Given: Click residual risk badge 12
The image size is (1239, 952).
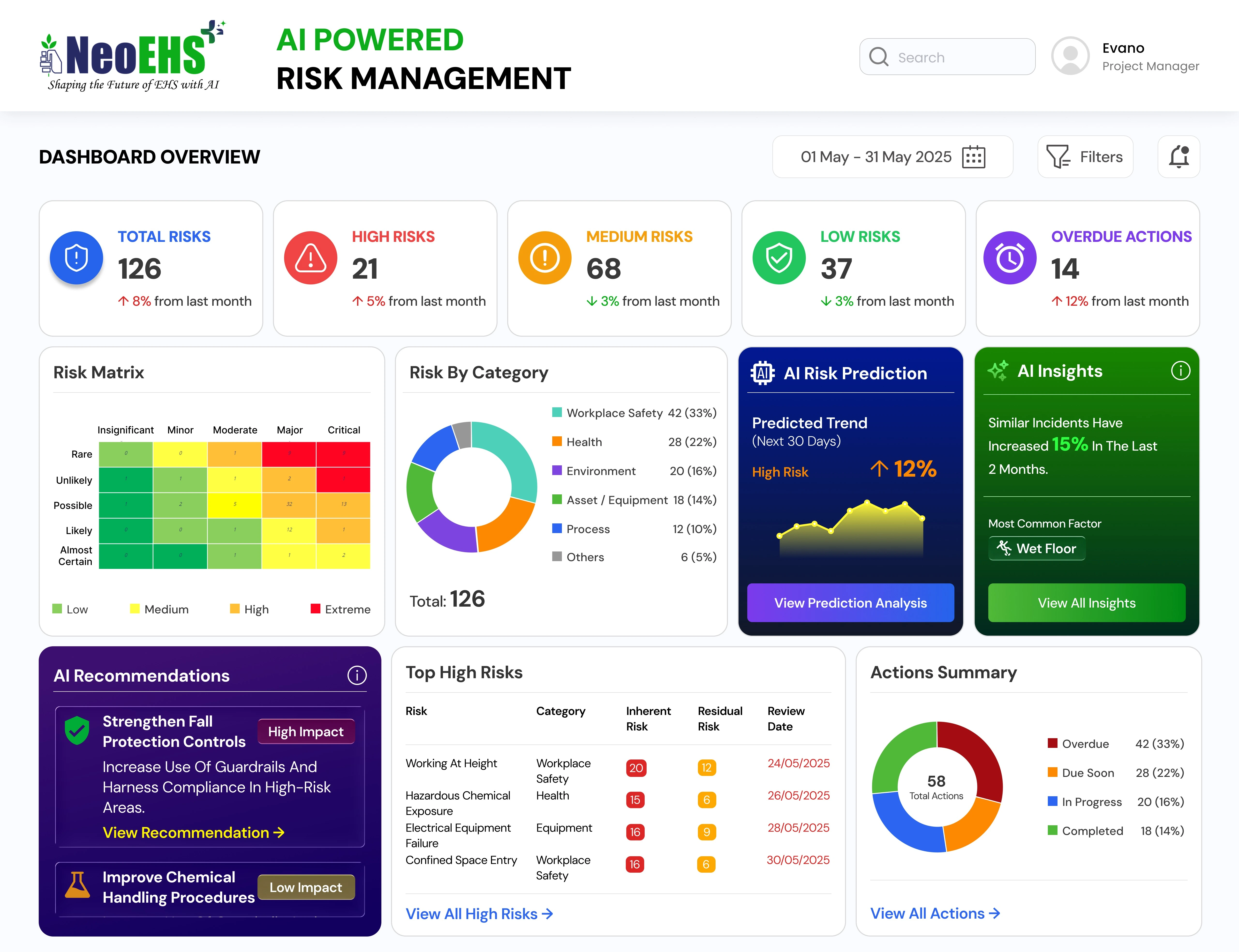Looking at the screenshot, I should (x=707, y=768).
